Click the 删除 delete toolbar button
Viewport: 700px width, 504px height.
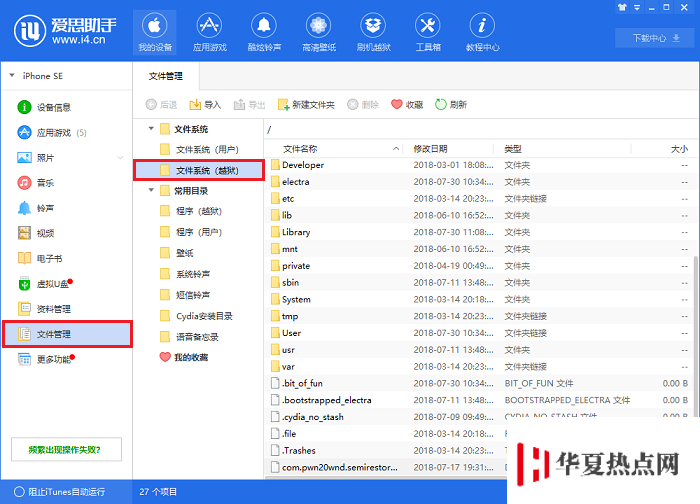pos(362,104)
